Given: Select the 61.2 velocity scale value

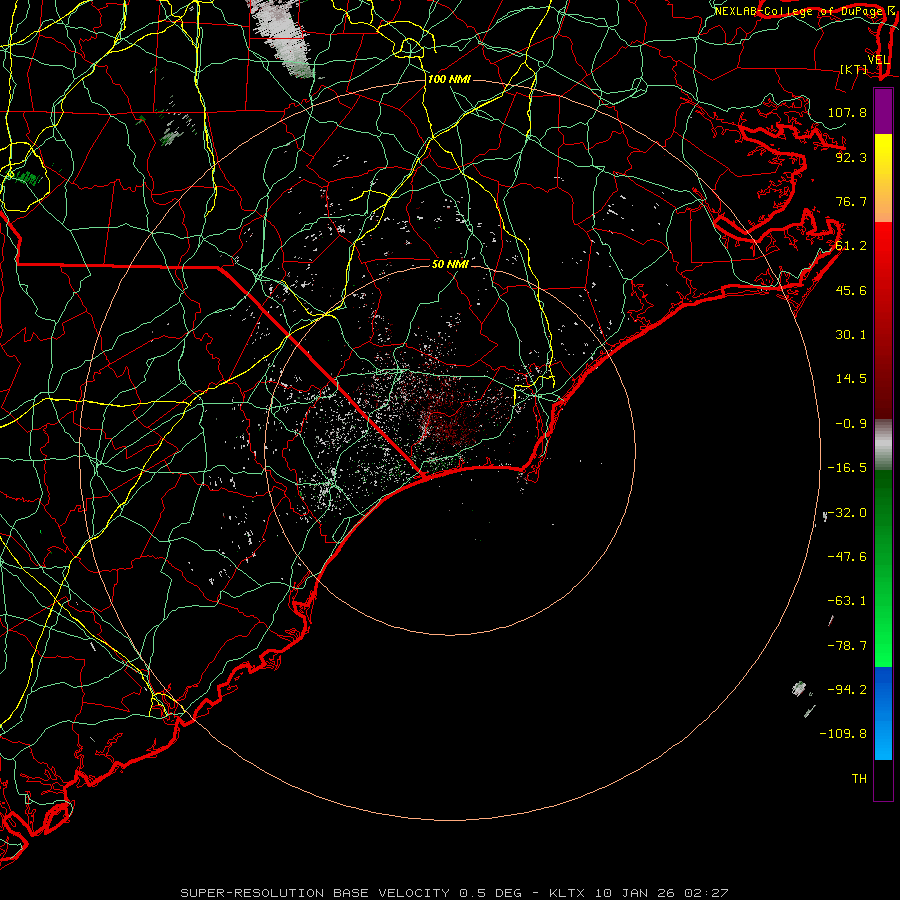Looking at the screenshot, I should pyautogui.click(x=851, y=246).
